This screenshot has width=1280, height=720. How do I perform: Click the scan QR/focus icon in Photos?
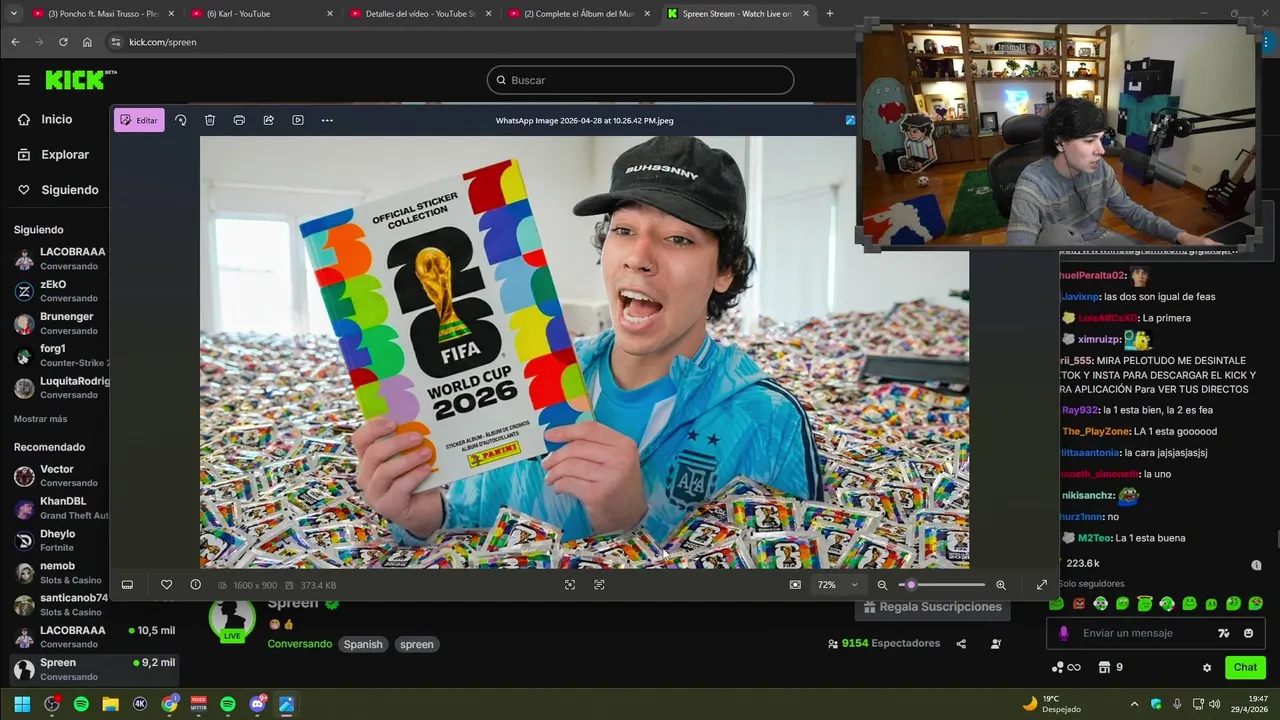click(570, 585)
